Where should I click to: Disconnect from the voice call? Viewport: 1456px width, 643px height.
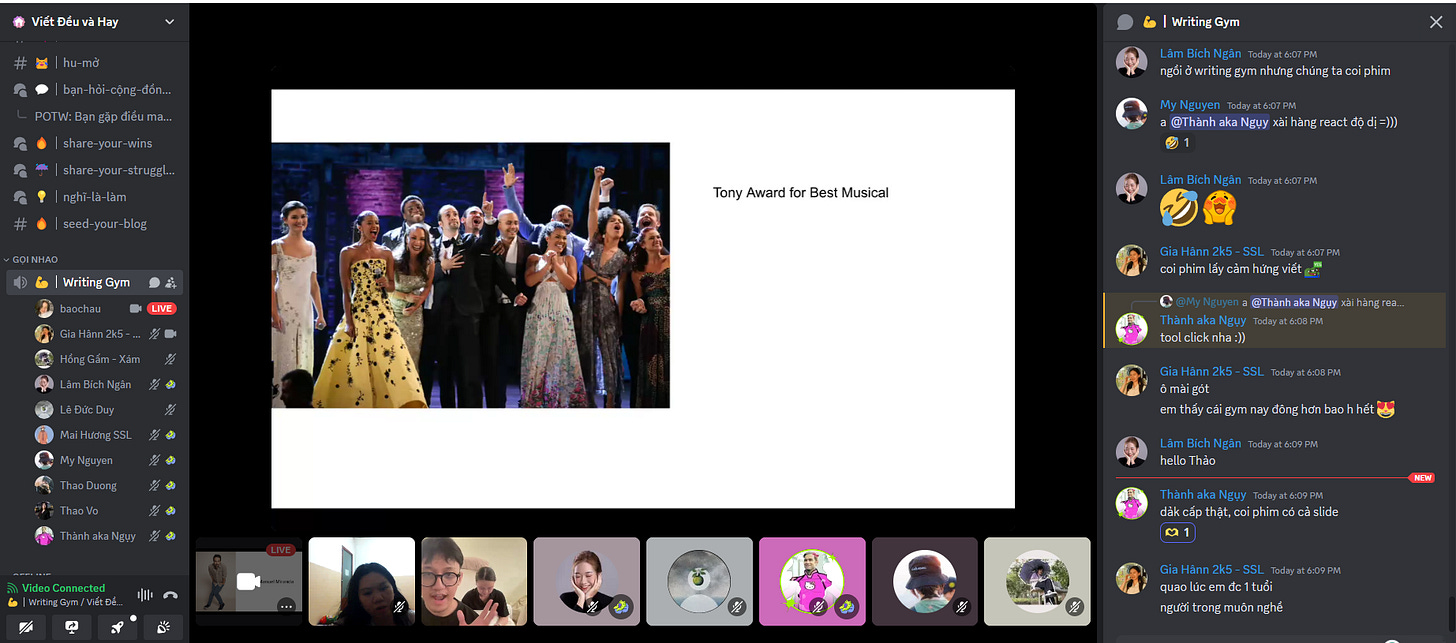[x=171, y=594]
